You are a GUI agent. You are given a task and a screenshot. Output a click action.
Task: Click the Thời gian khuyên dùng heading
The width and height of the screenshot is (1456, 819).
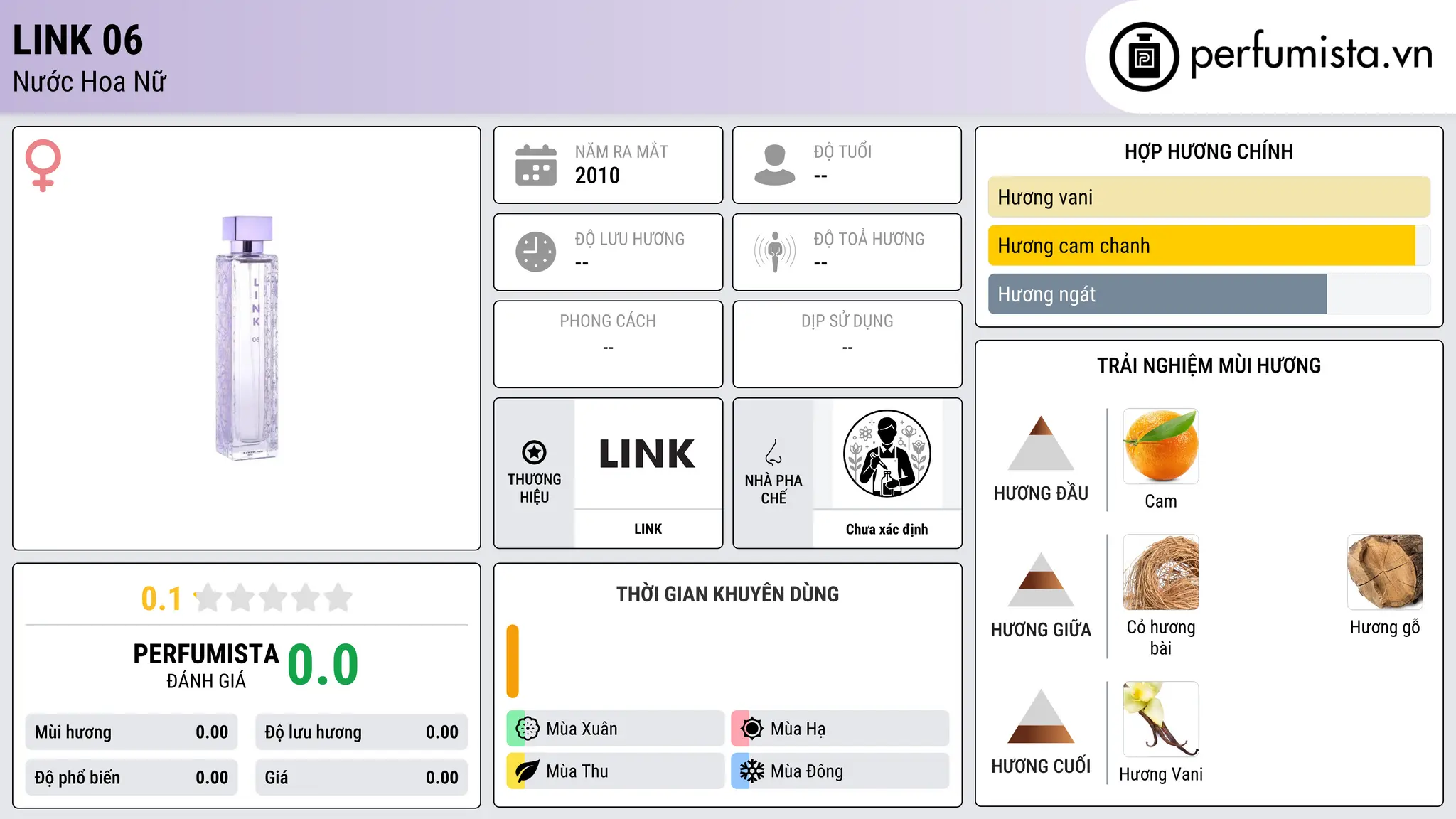[728, 594]
